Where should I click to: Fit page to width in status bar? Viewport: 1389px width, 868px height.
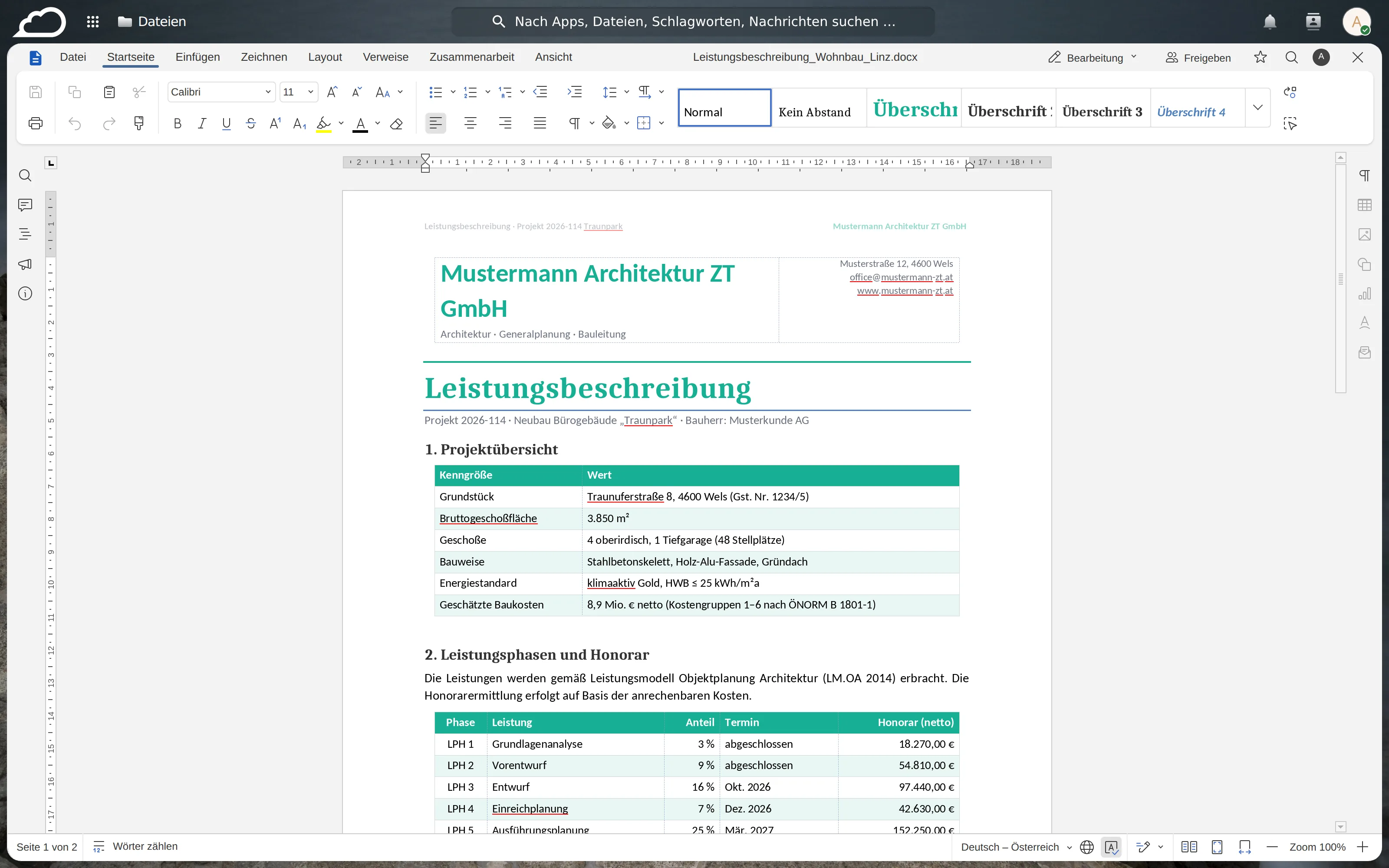(x=1244, y=847)
